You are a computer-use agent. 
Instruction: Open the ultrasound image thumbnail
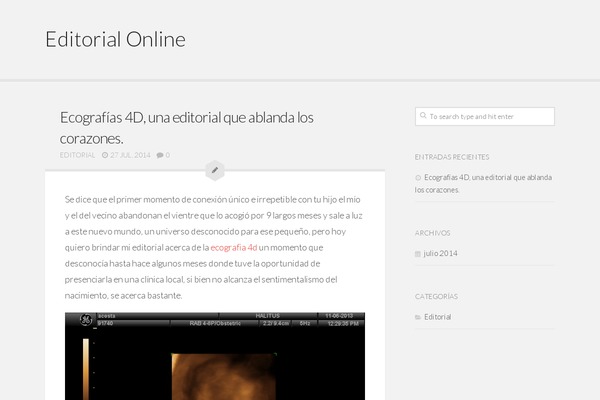215,356
